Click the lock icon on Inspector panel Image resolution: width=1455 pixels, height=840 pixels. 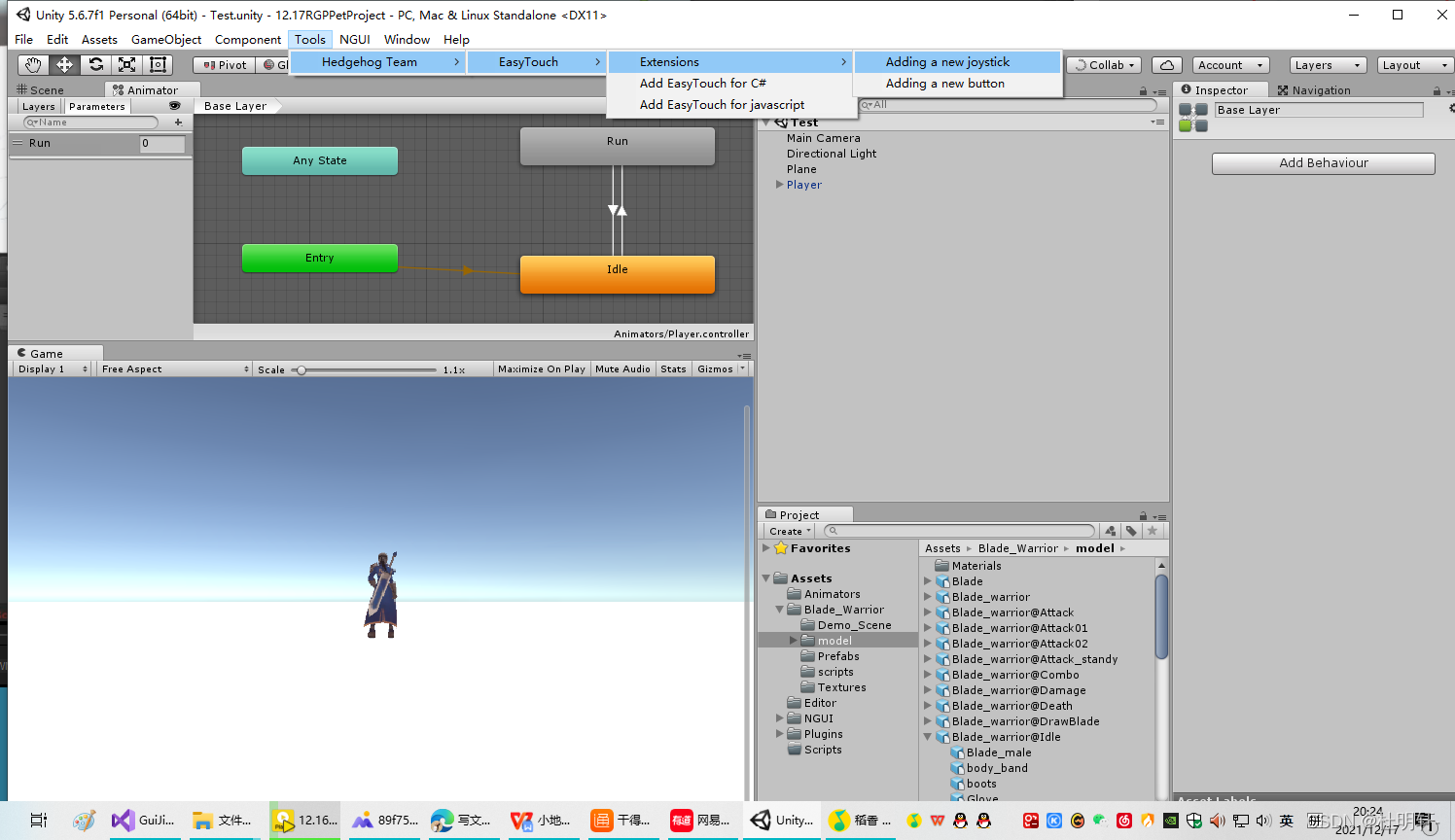coord(1437,90)
